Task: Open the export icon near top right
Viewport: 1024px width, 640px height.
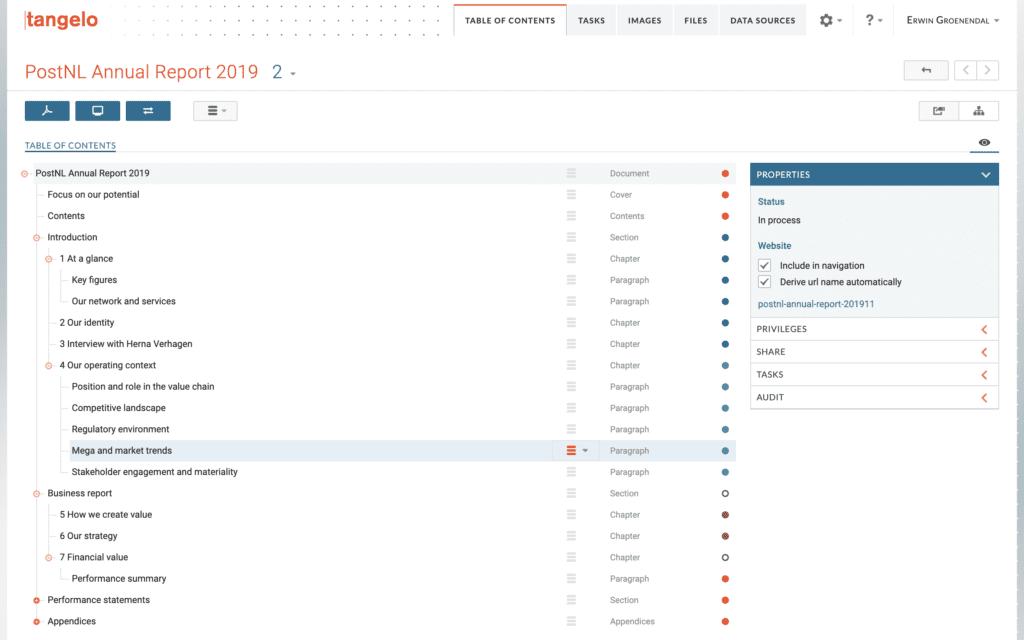Action: coord(938,110)
